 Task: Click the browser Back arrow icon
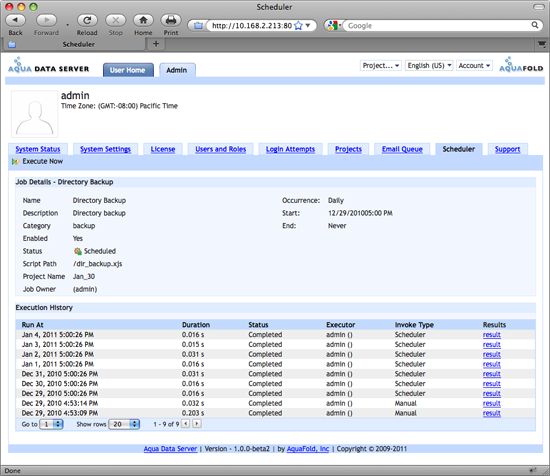pos(15,20)
